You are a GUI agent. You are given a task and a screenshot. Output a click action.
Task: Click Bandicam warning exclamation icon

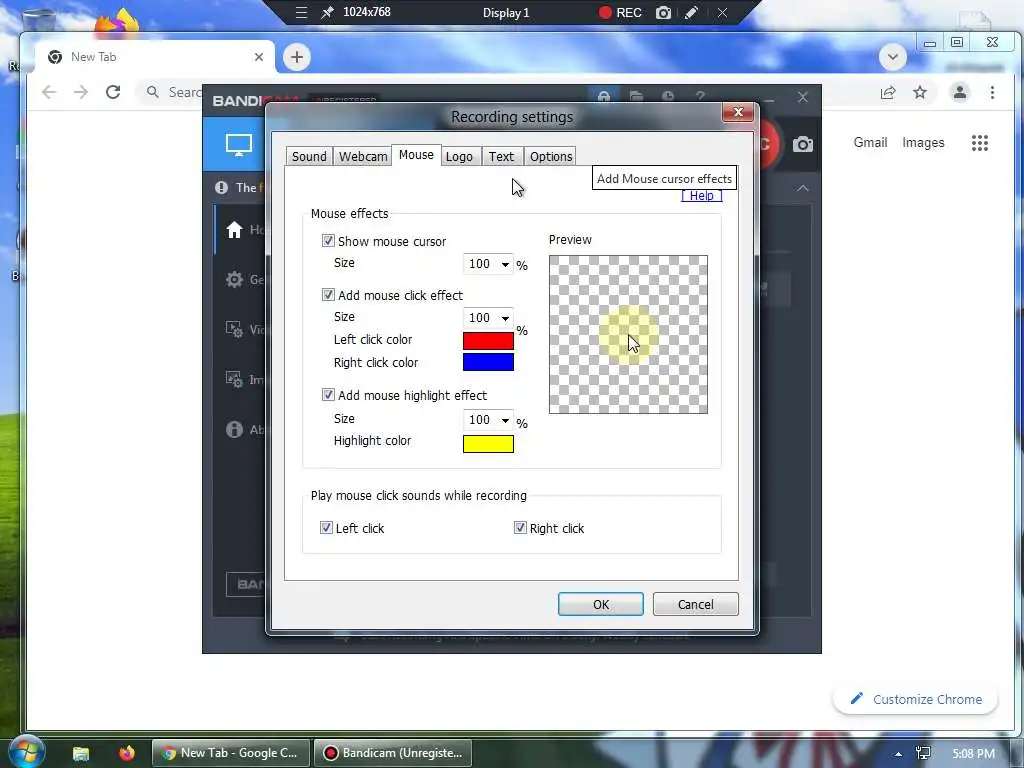[x=221, y=187]
